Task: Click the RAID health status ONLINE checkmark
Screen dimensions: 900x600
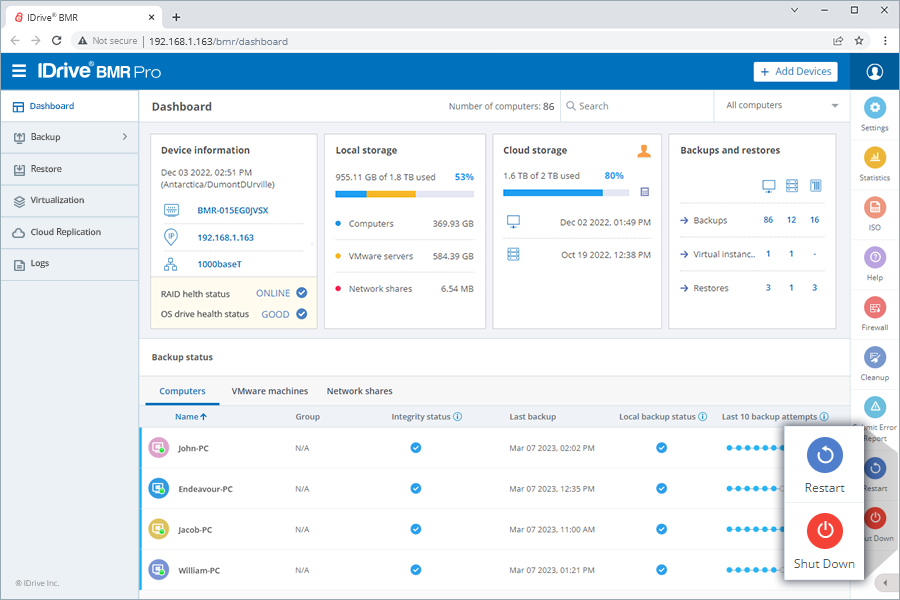Action: pyautogui.click(x=301, y=293)
